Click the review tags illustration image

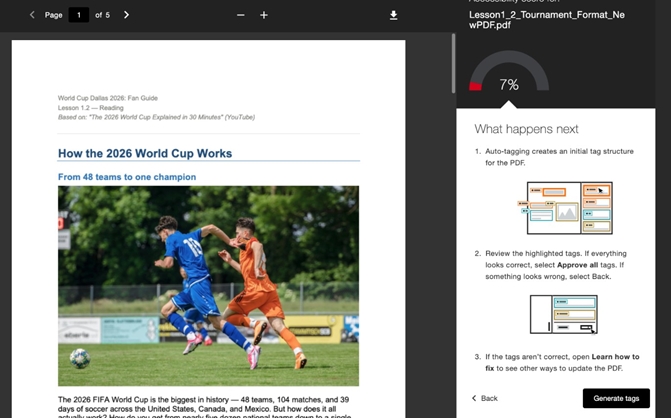(x=564, y=314)
